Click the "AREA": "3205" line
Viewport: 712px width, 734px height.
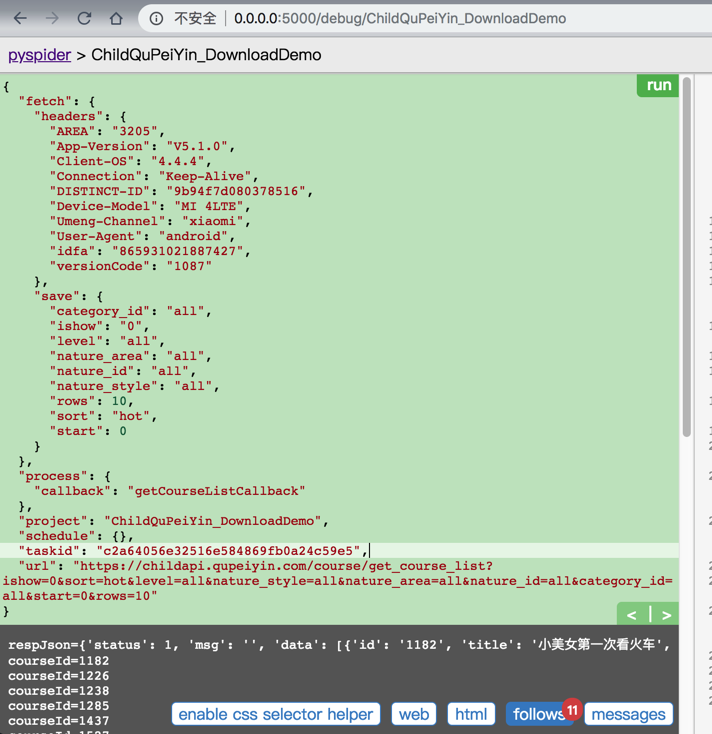pyautogui.click(x=107, y=132)
